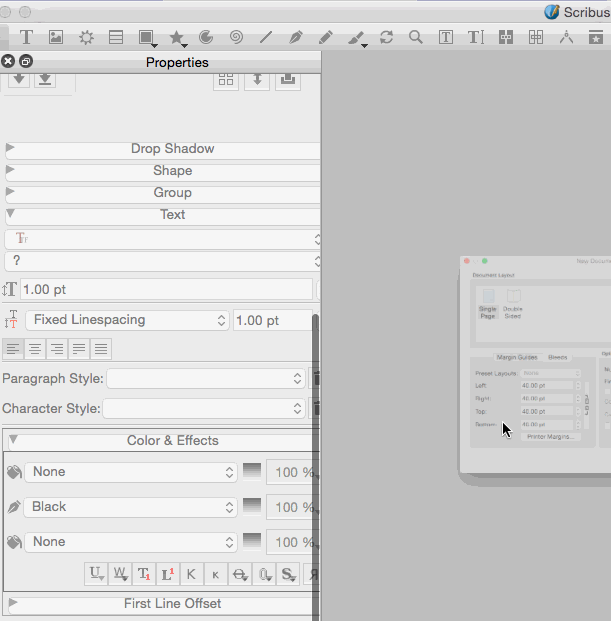611x621 pixels.
Task: Open the Paragraph Style dropdown
Action: point(205,379)
